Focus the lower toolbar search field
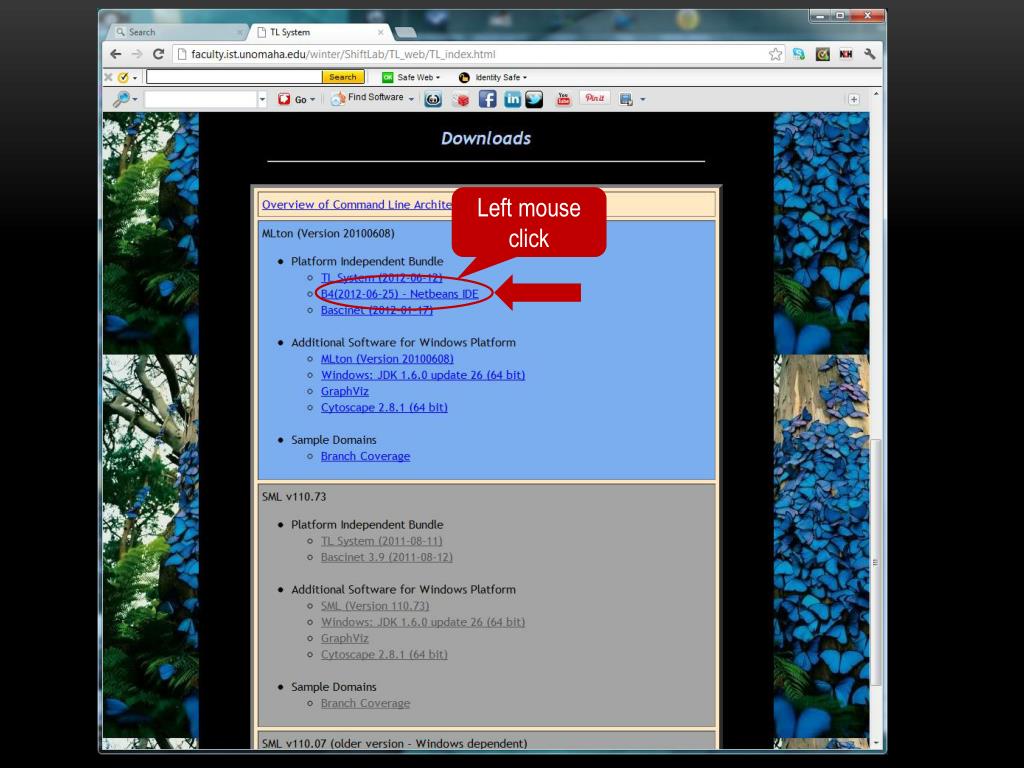Screen dimensions: 1024x768 pyautogui.click(x=201, y=99)
